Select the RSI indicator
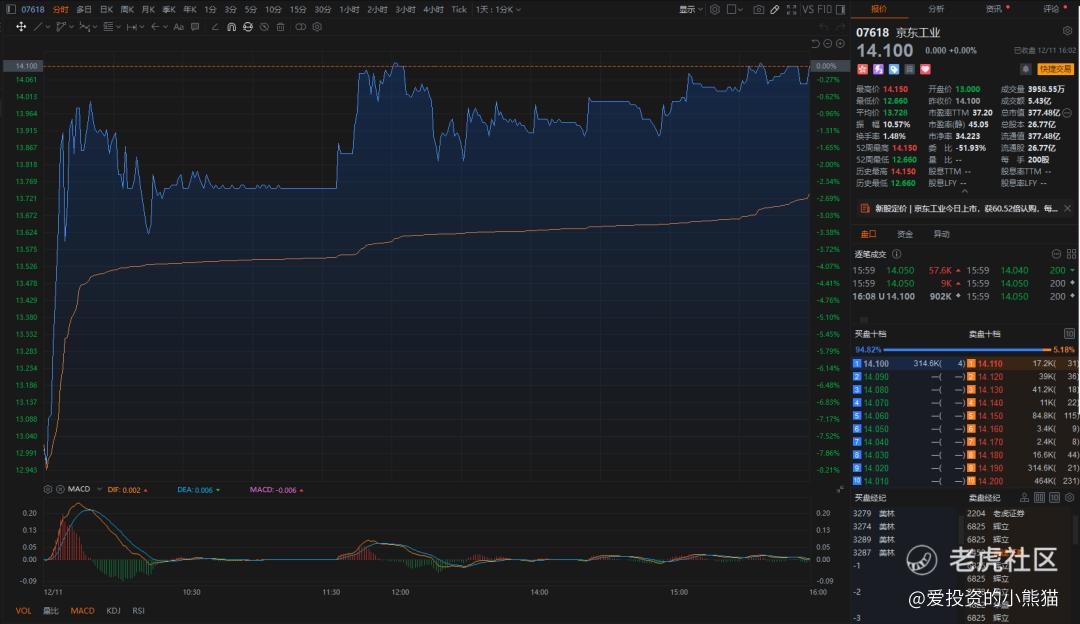The width and height of the screenshot is (1080, 624). pos(138,611)
